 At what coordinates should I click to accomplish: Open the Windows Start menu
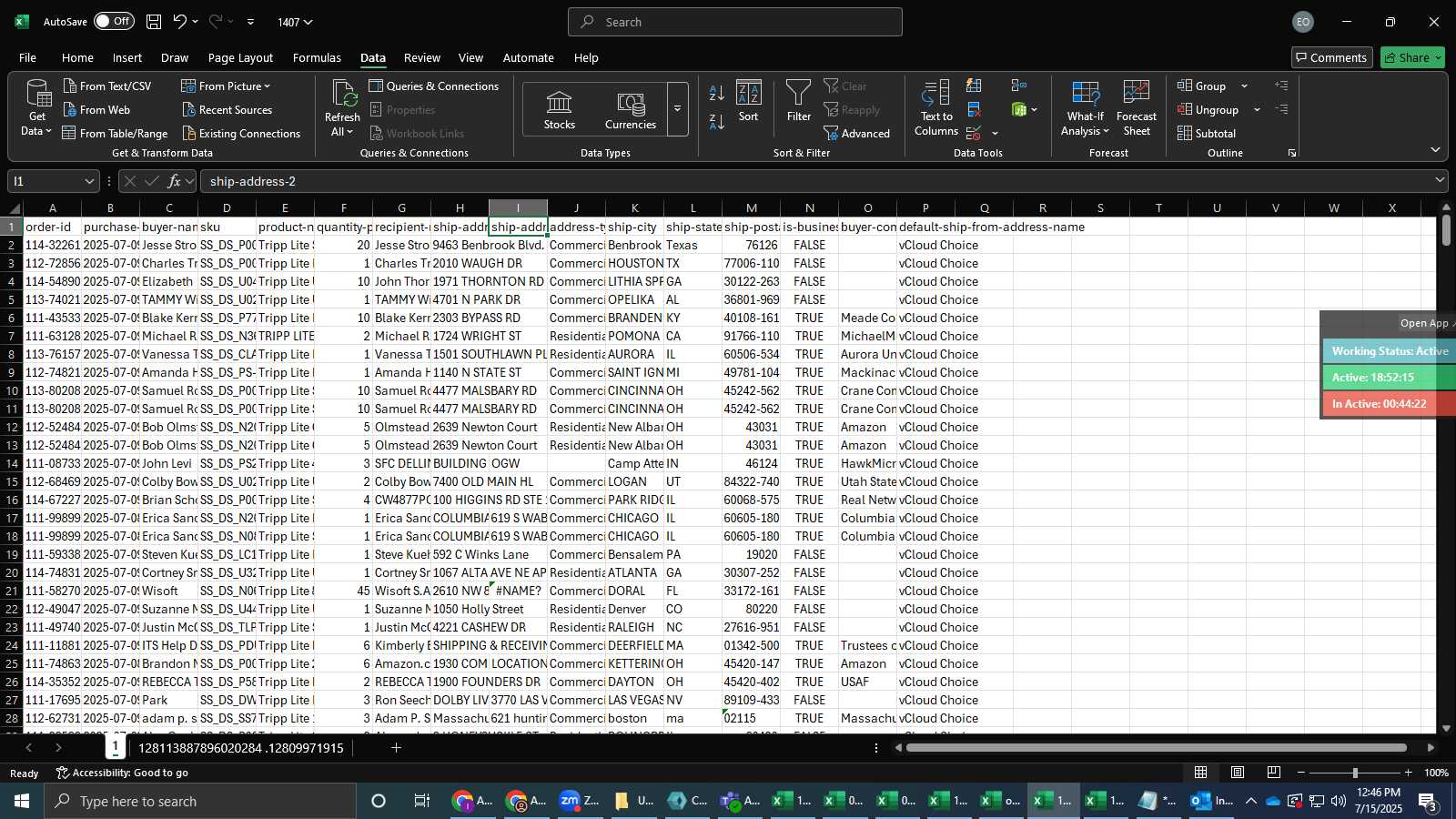pos(22,801)
